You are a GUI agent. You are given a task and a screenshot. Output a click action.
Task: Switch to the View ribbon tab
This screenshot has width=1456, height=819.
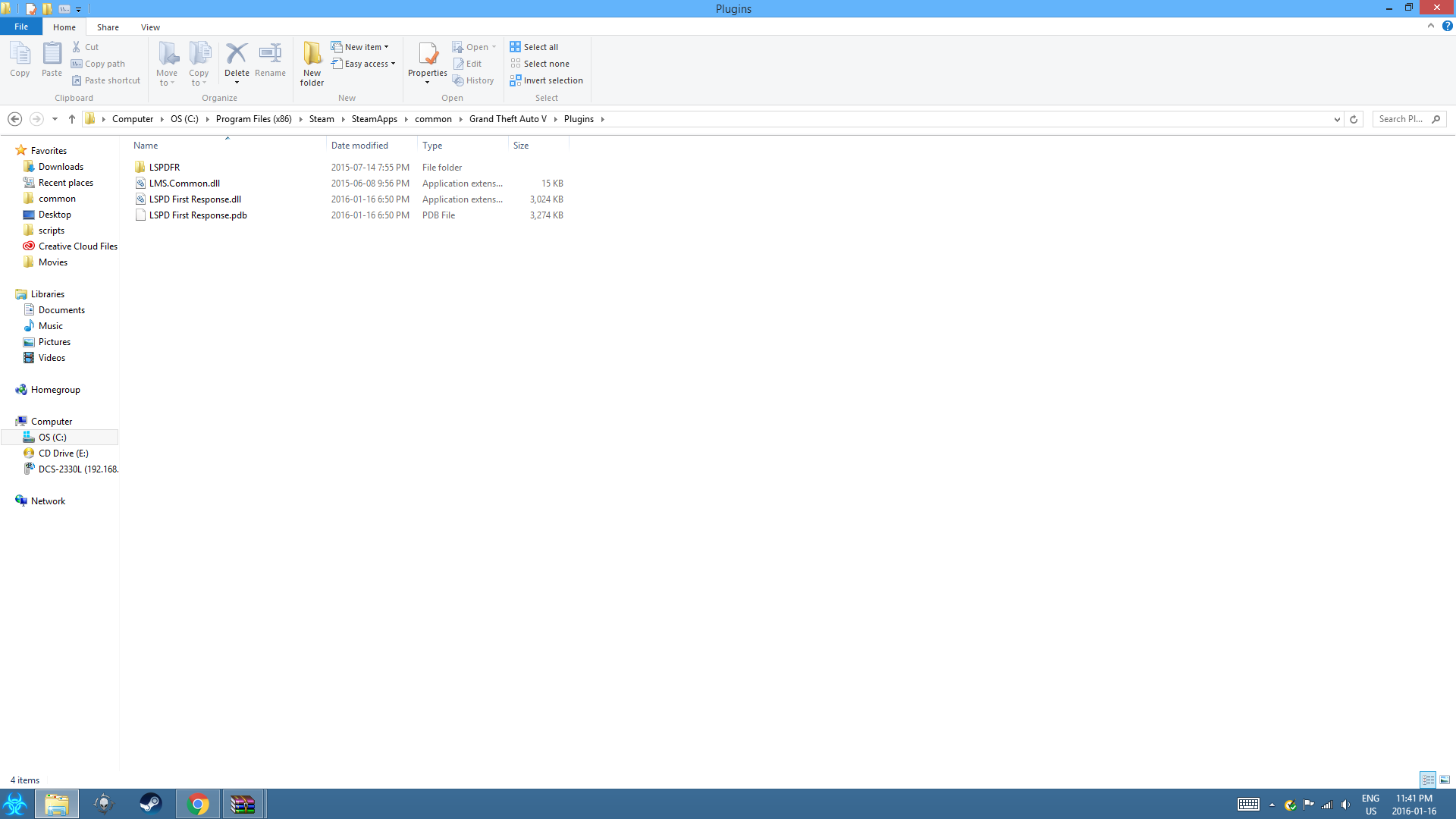click(x=150, y=27)
